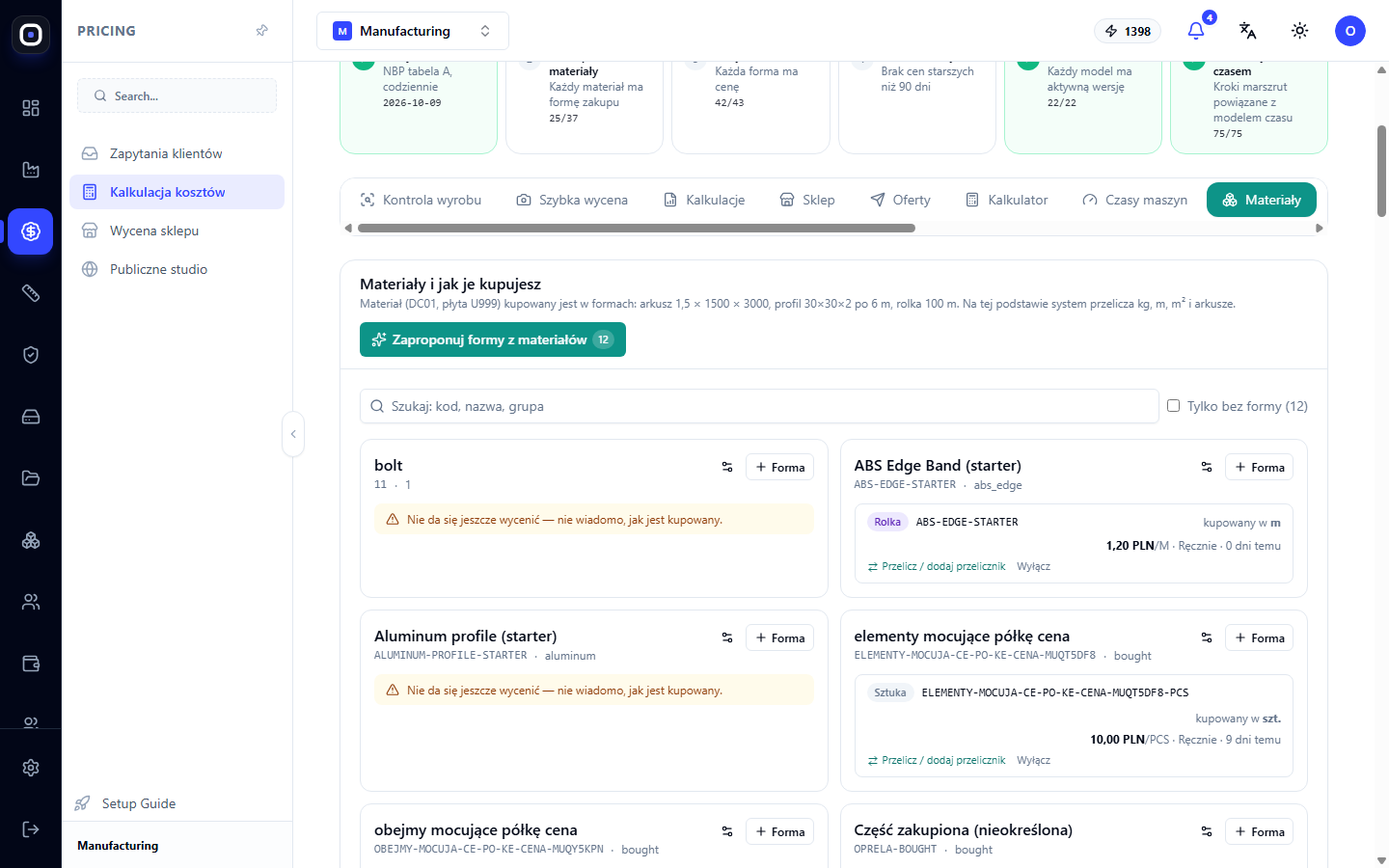Screen dimensions: 1389x868
Task: Open the dashboard grid icon in left rail
Action: tap(31, 108)
